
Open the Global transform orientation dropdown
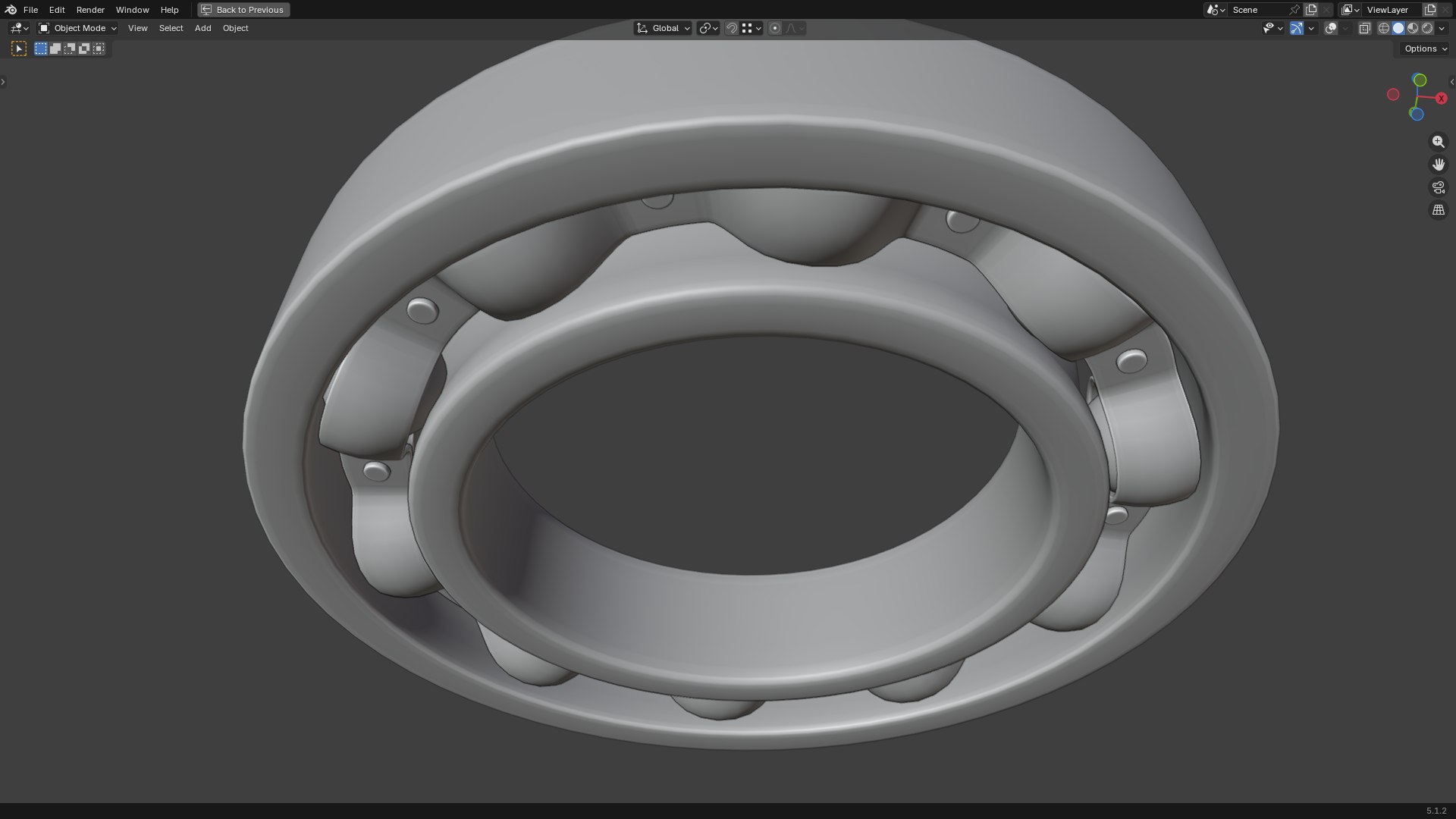[x=663, y=28]
